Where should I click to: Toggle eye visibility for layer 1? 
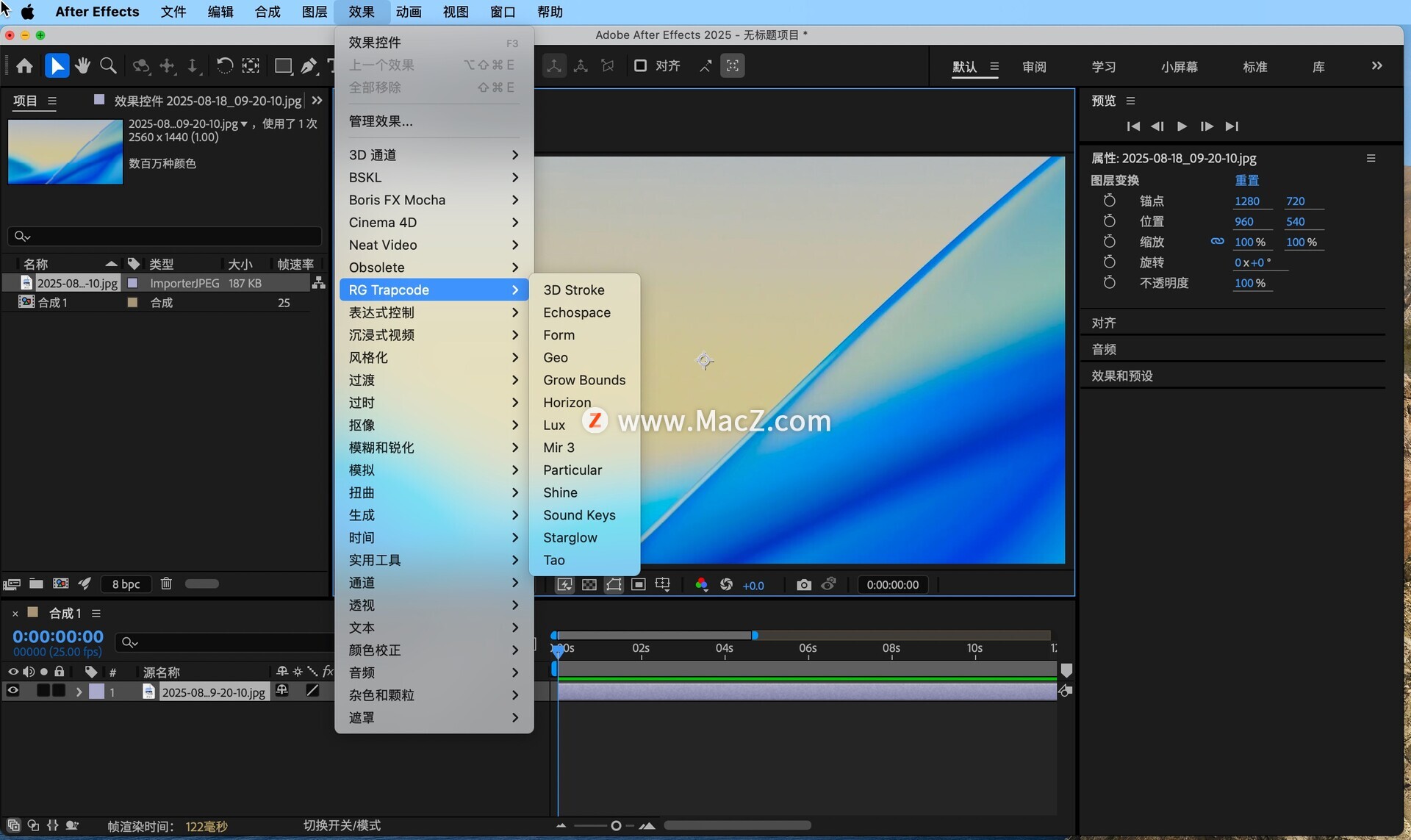pos(12,691)
